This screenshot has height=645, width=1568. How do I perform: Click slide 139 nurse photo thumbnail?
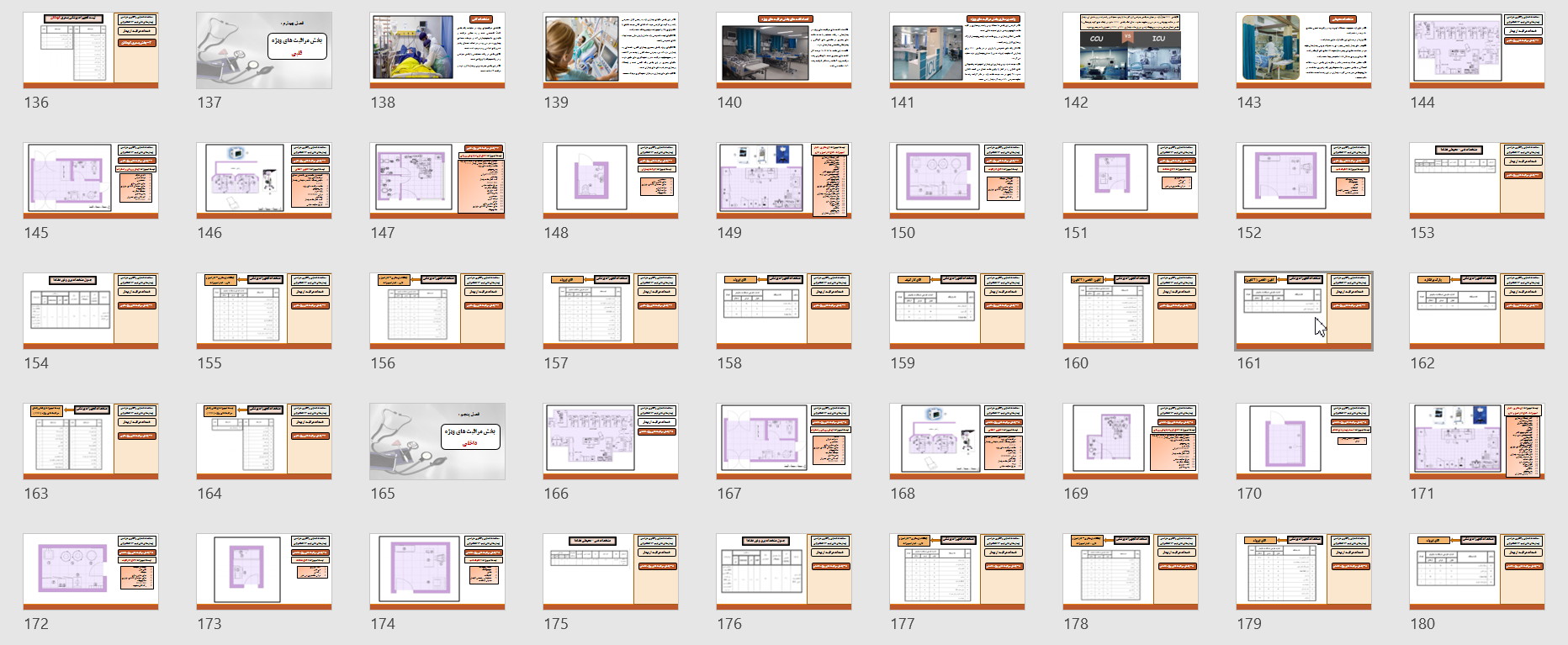tap(611, 50)
